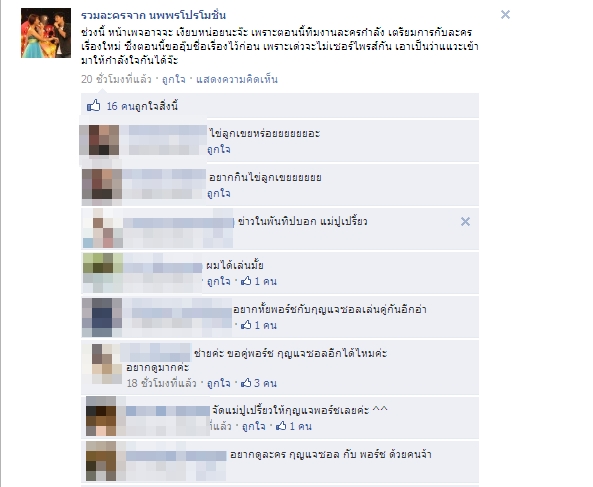Like the comment จัดแม่ปูเปรี้ยว
593x487 pixels.
click(x=253, y=427)
